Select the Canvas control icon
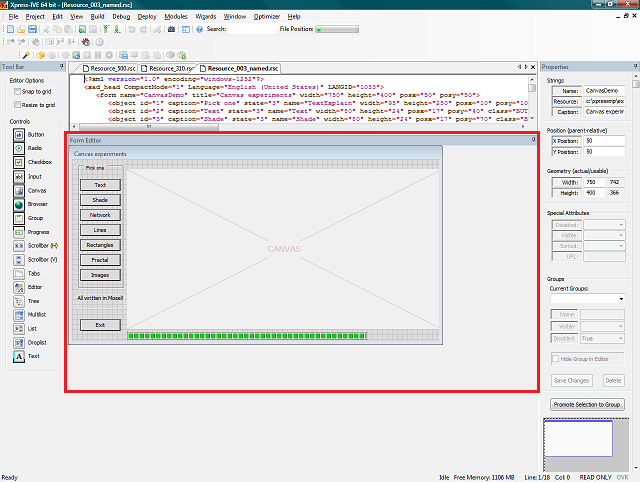This screenshot has width=640, height=482. click(19, 189)
